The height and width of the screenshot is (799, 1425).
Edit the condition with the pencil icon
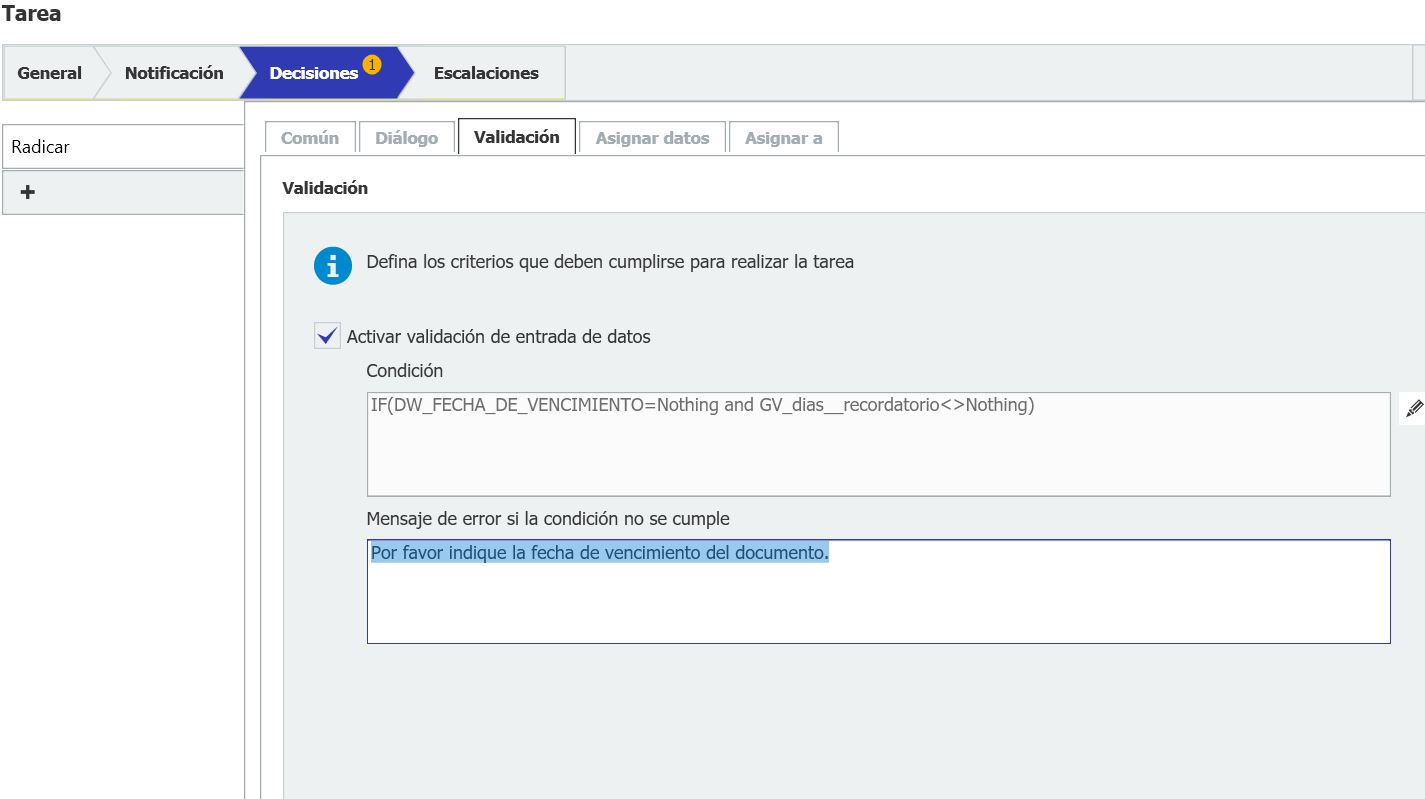(x=1414, y=408)
